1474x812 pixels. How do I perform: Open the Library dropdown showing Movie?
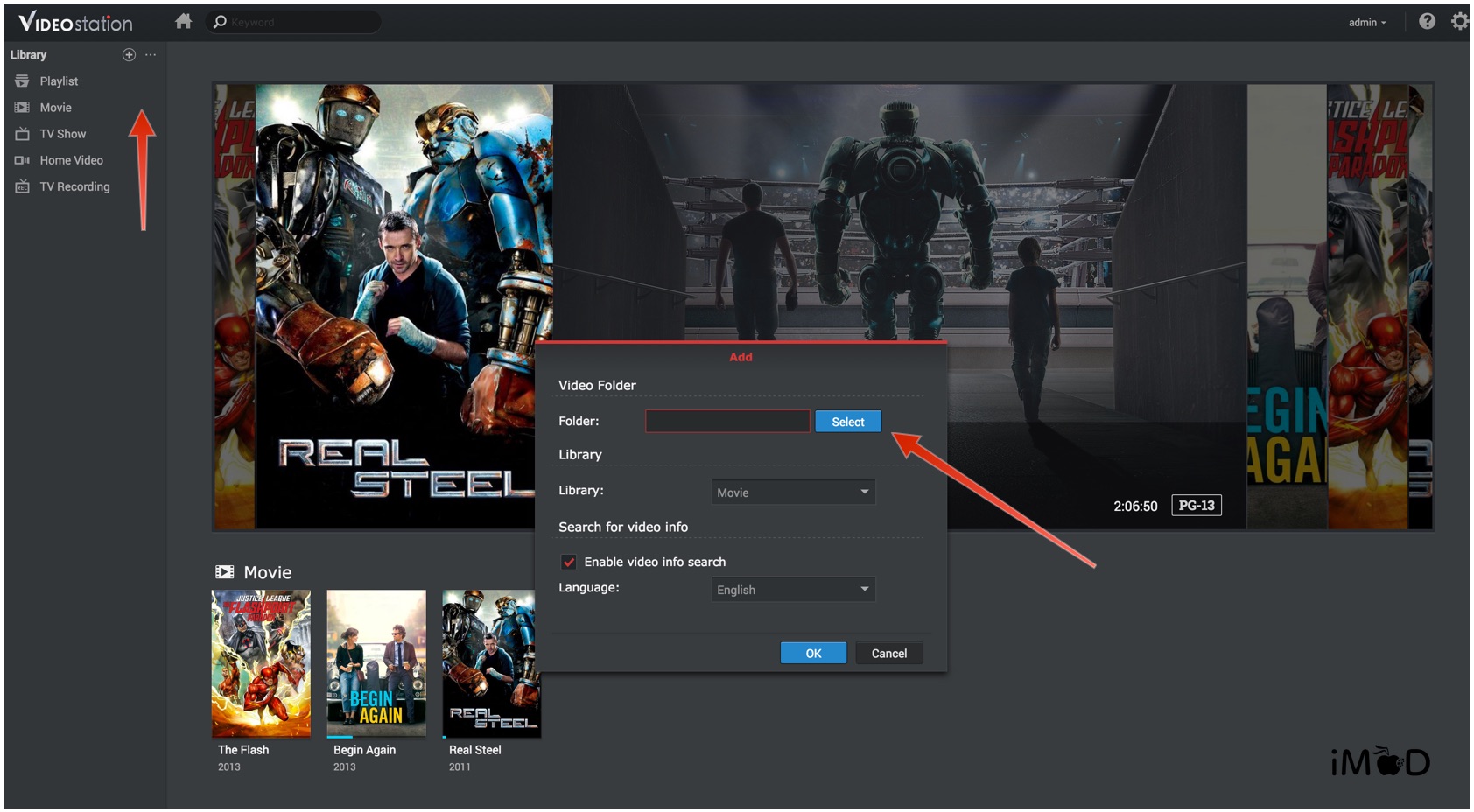pyautogui.click(x=793, y=492)
